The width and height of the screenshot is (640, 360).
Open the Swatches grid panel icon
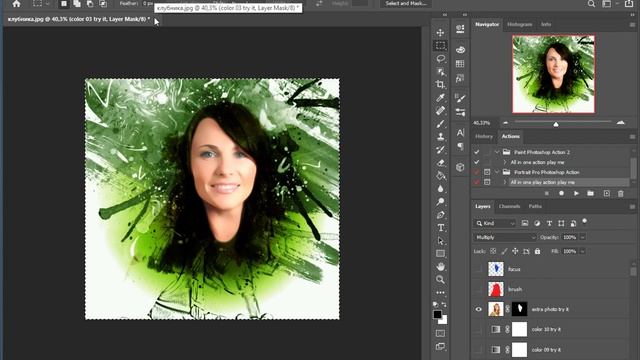[x=460, y=64]
